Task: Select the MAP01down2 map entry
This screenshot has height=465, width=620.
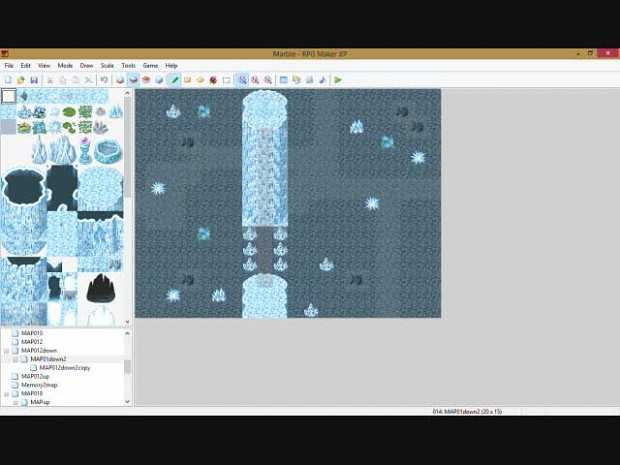Action: click(x=48, y=359)
